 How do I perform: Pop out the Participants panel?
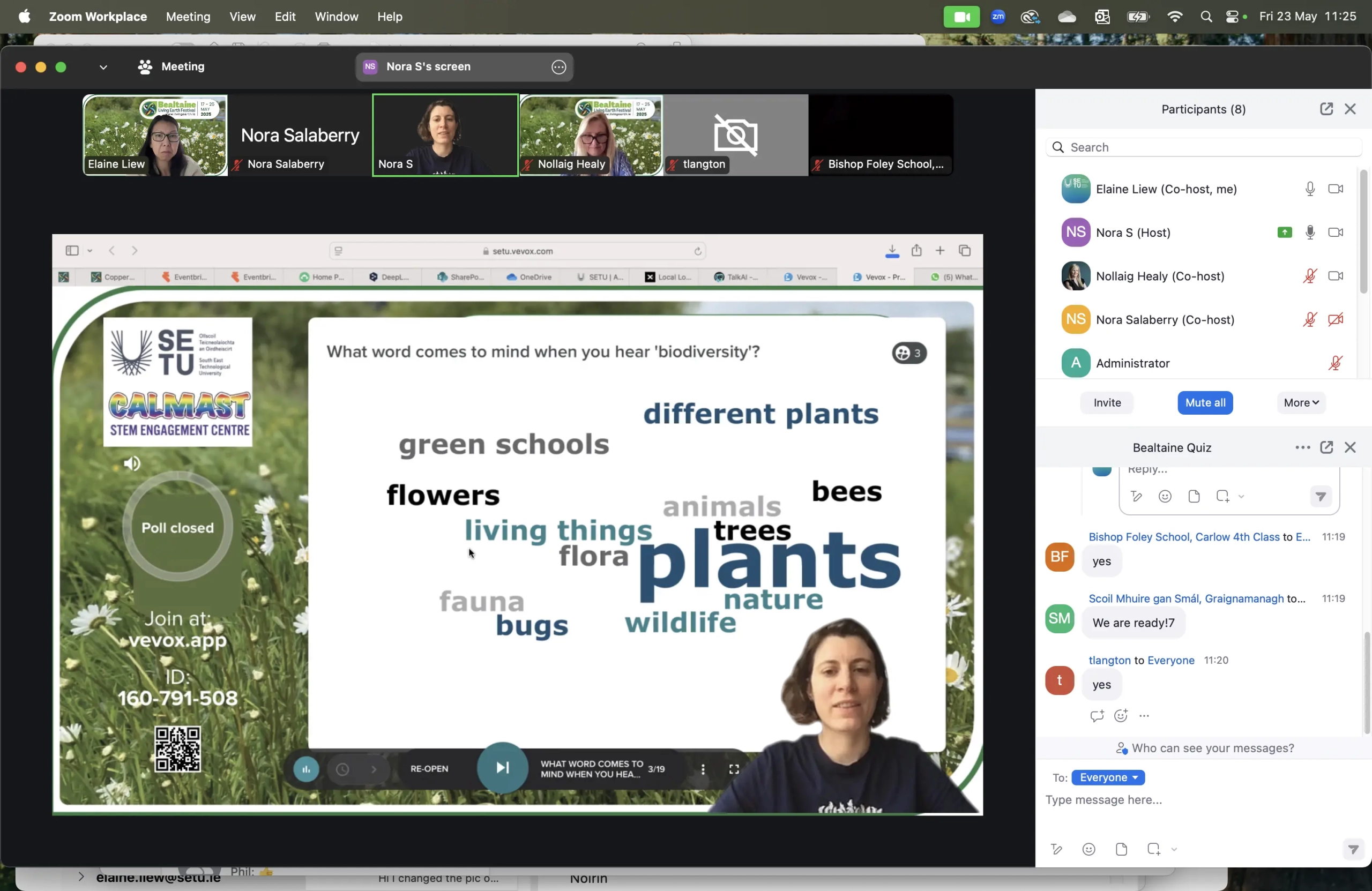pos(1326,109)
